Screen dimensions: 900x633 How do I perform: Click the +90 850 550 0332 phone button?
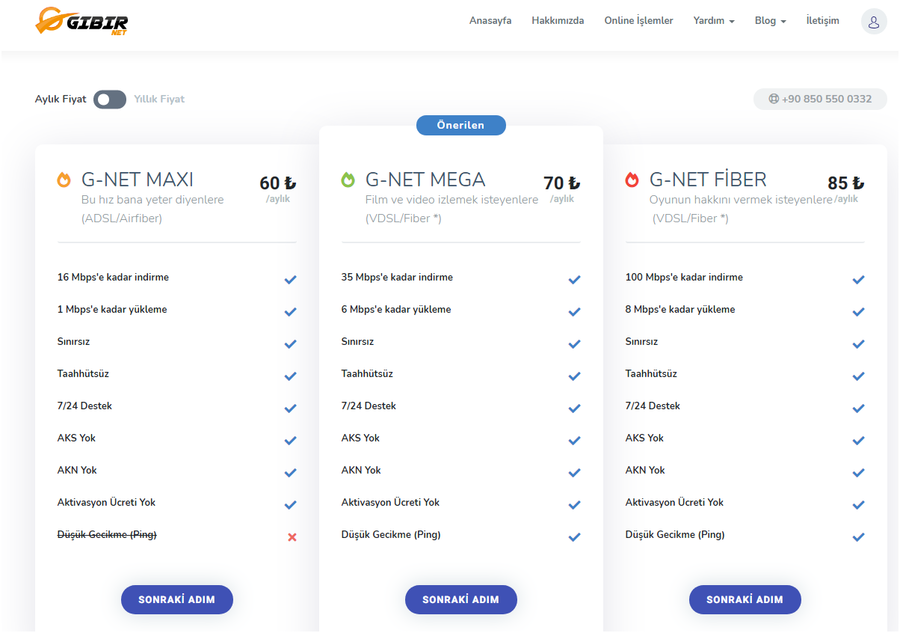click(x=820, y=99)
